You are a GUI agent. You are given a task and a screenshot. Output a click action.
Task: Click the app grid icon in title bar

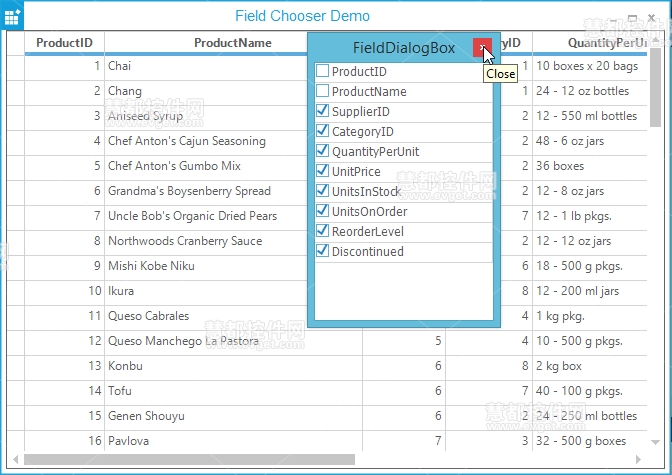(x=12, y=17)
